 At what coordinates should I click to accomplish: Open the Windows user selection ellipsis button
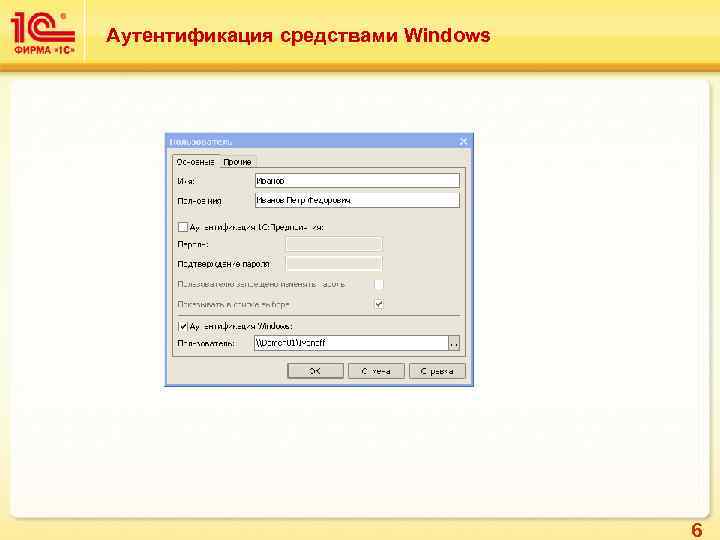(x=454, y=343)
